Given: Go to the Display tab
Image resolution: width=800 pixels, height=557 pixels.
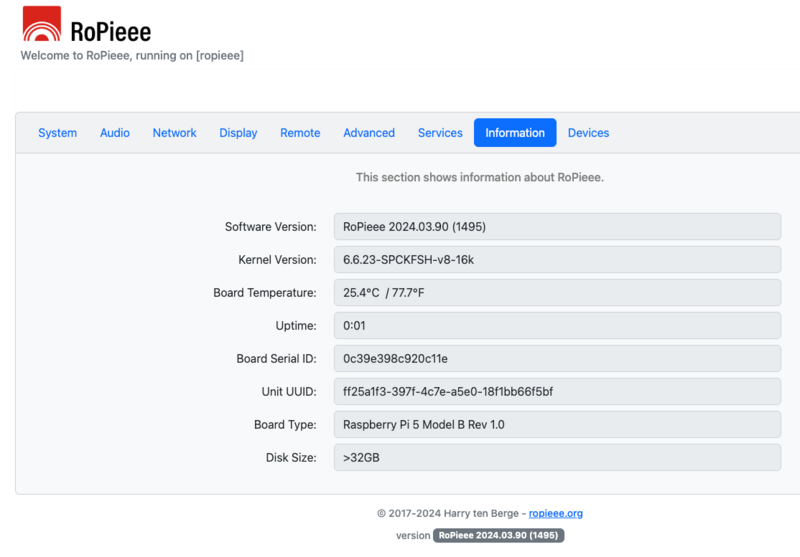Looking at the screenshot, I should (238, 133).
